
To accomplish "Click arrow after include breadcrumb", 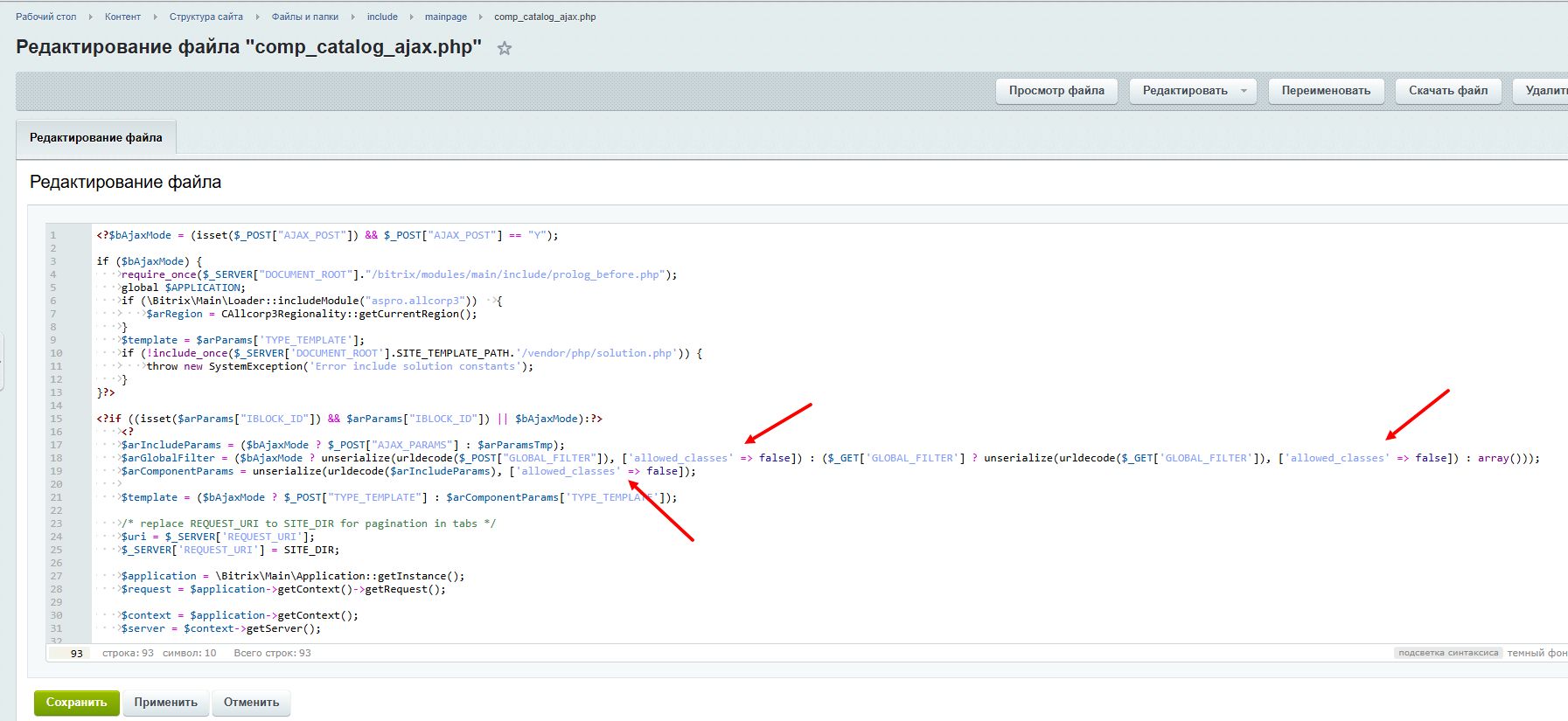I will point(411,17).
